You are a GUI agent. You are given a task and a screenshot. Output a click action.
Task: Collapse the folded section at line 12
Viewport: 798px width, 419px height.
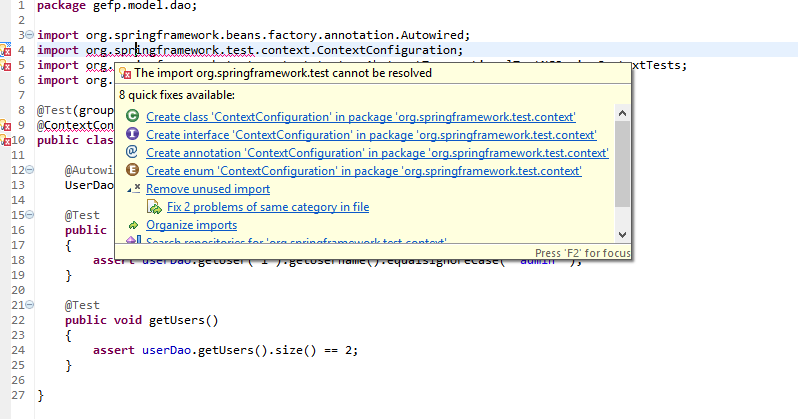[29, 171]
